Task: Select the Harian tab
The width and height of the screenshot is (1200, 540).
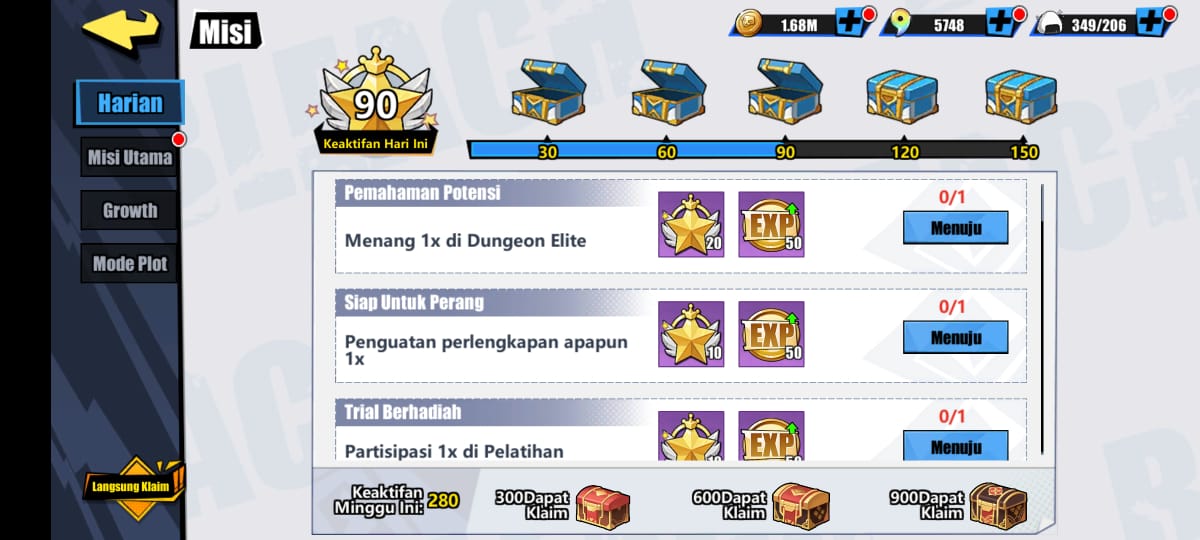Action: coord(130,103)
